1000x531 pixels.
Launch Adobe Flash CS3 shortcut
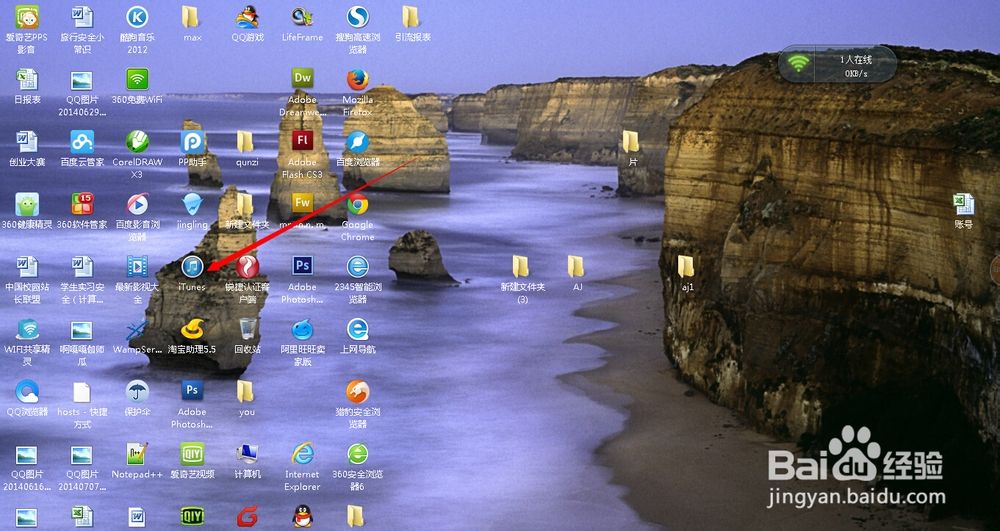click(x=302, y=141)
